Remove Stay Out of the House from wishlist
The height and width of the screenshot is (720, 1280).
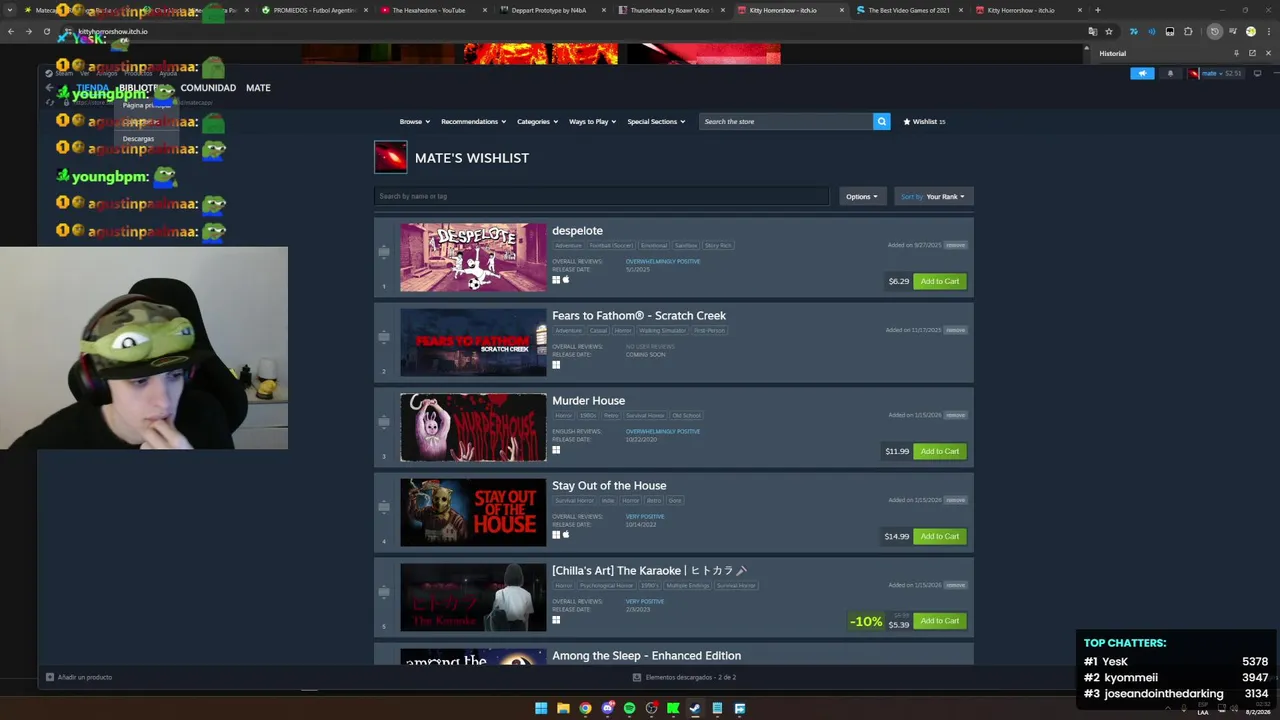tap(956, 500)
